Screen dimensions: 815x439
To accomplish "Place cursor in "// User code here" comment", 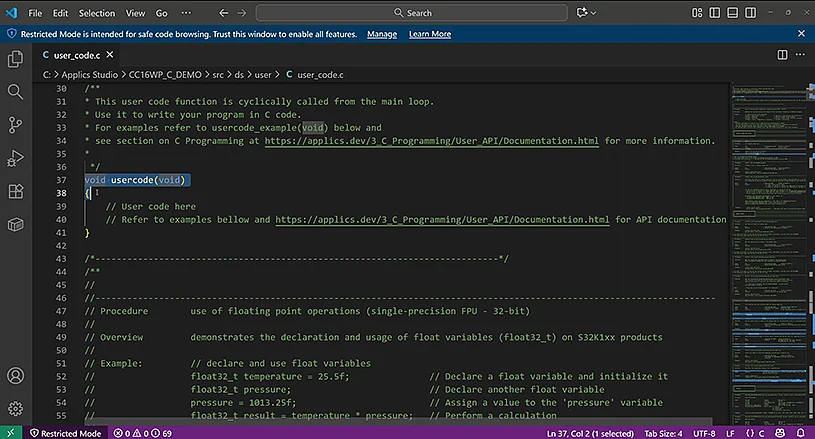I will coord(151,206).
